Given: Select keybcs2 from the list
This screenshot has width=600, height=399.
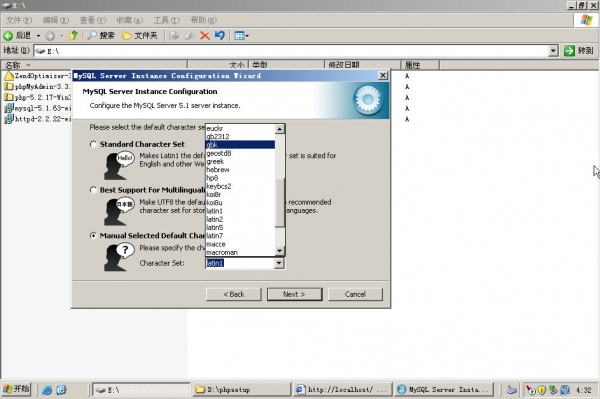Looking at the screenshot, I should click(240, 186).
